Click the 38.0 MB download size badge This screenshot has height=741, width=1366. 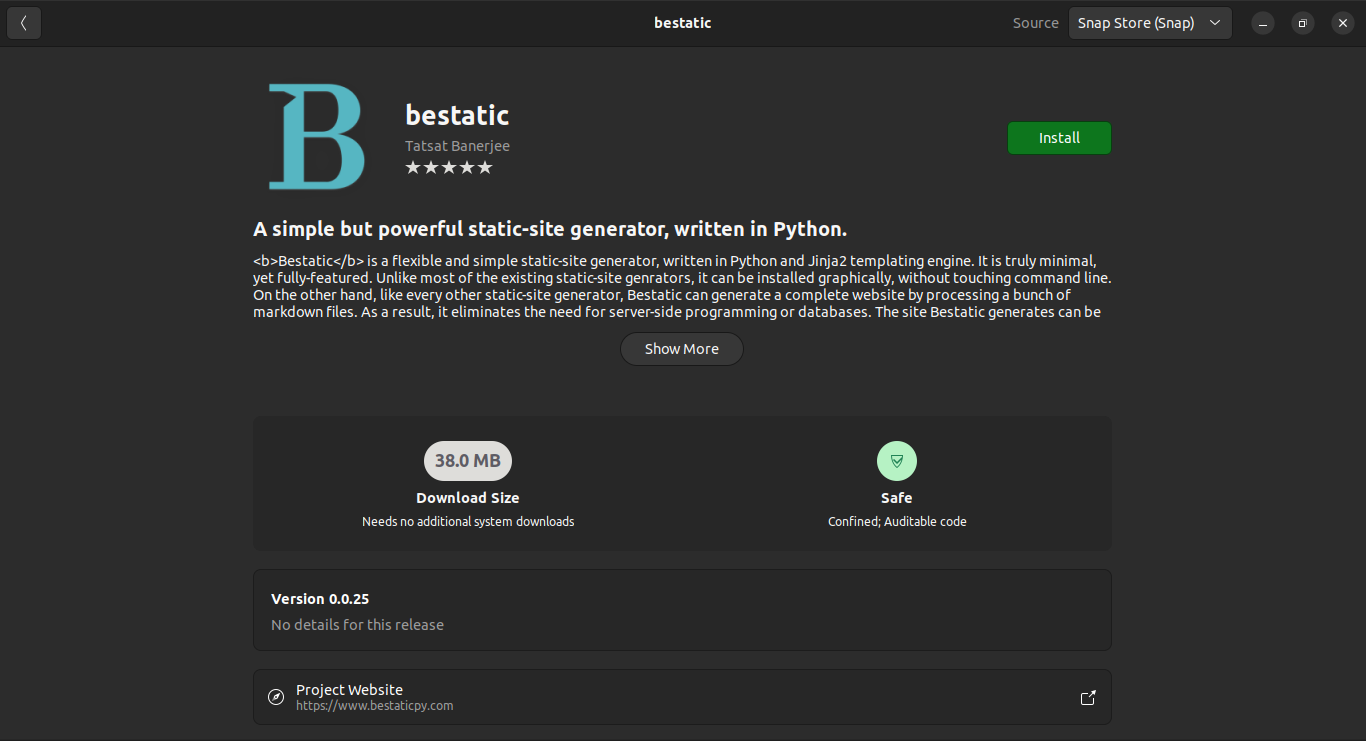click(468, 460)
